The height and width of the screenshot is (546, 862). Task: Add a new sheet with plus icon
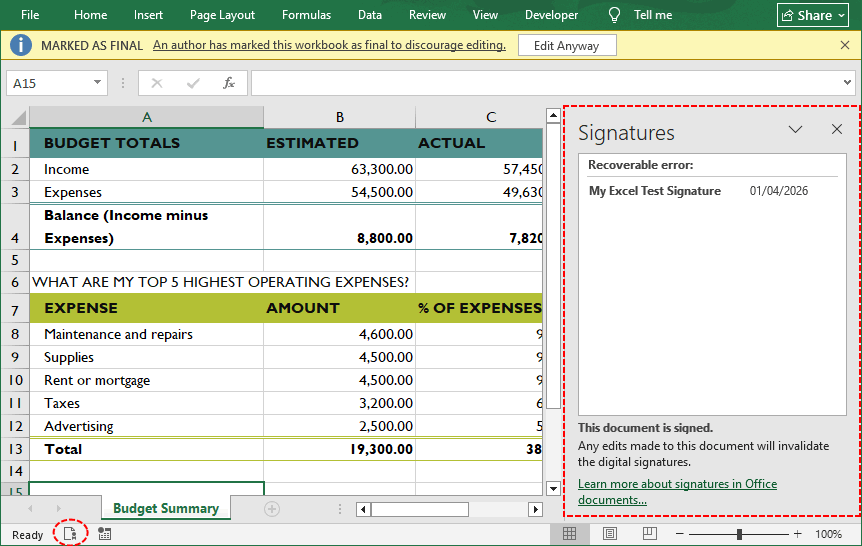[271, 509]
